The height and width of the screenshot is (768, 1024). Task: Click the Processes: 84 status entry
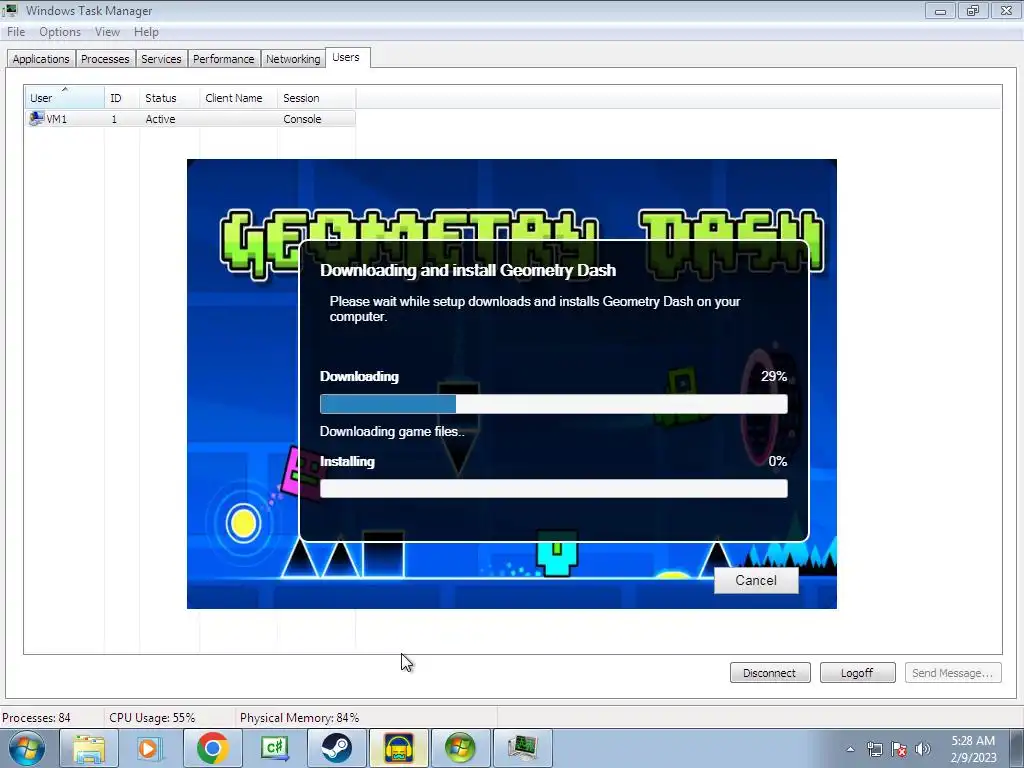tap(37, 718)
